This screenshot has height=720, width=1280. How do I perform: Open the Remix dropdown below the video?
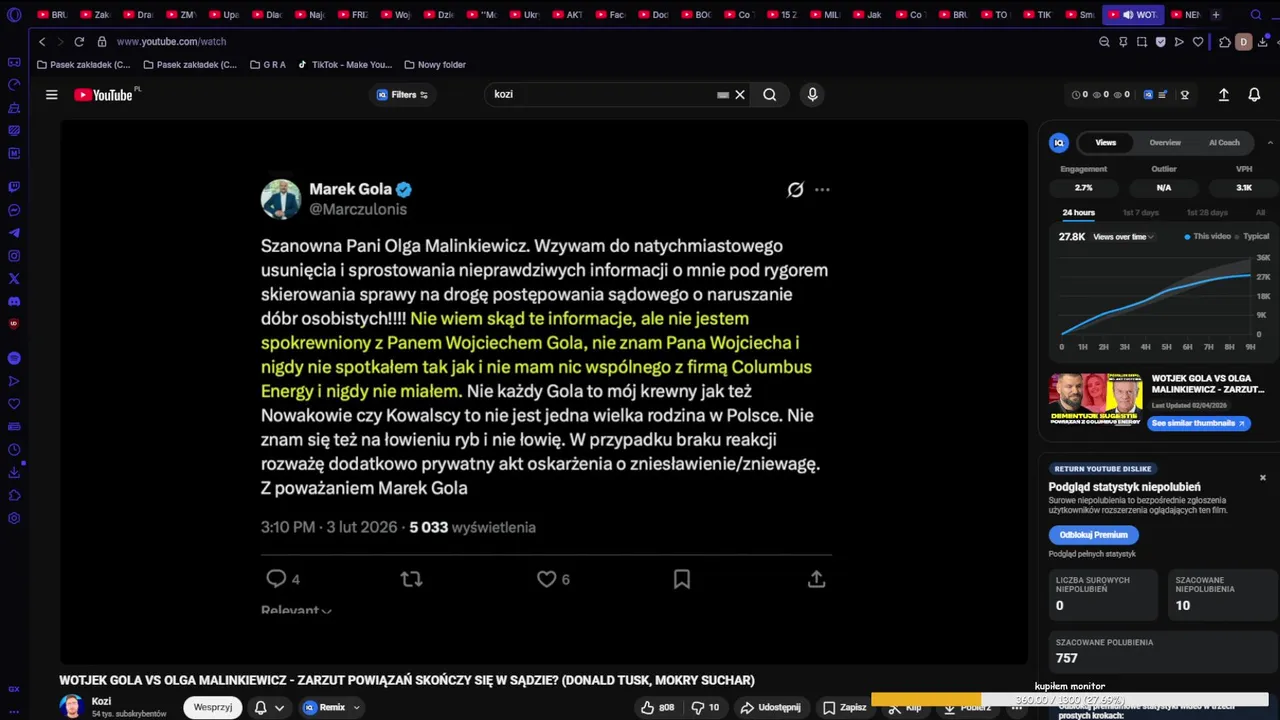coord(332,707)
